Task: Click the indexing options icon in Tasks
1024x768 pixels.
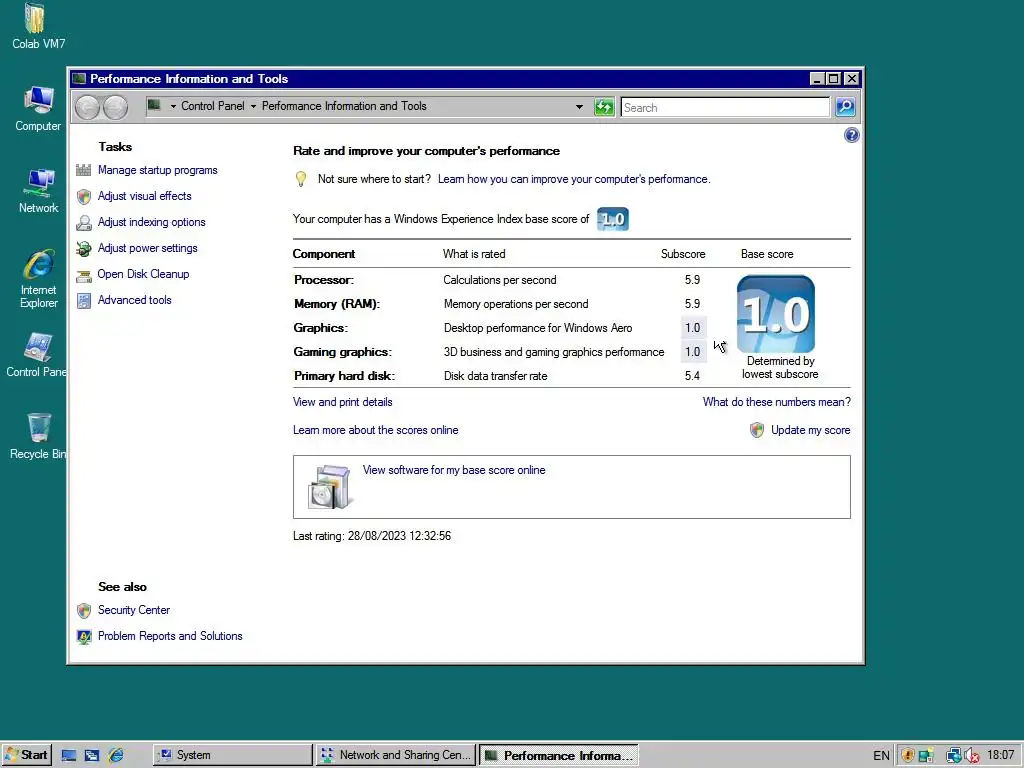Action: 84,223
